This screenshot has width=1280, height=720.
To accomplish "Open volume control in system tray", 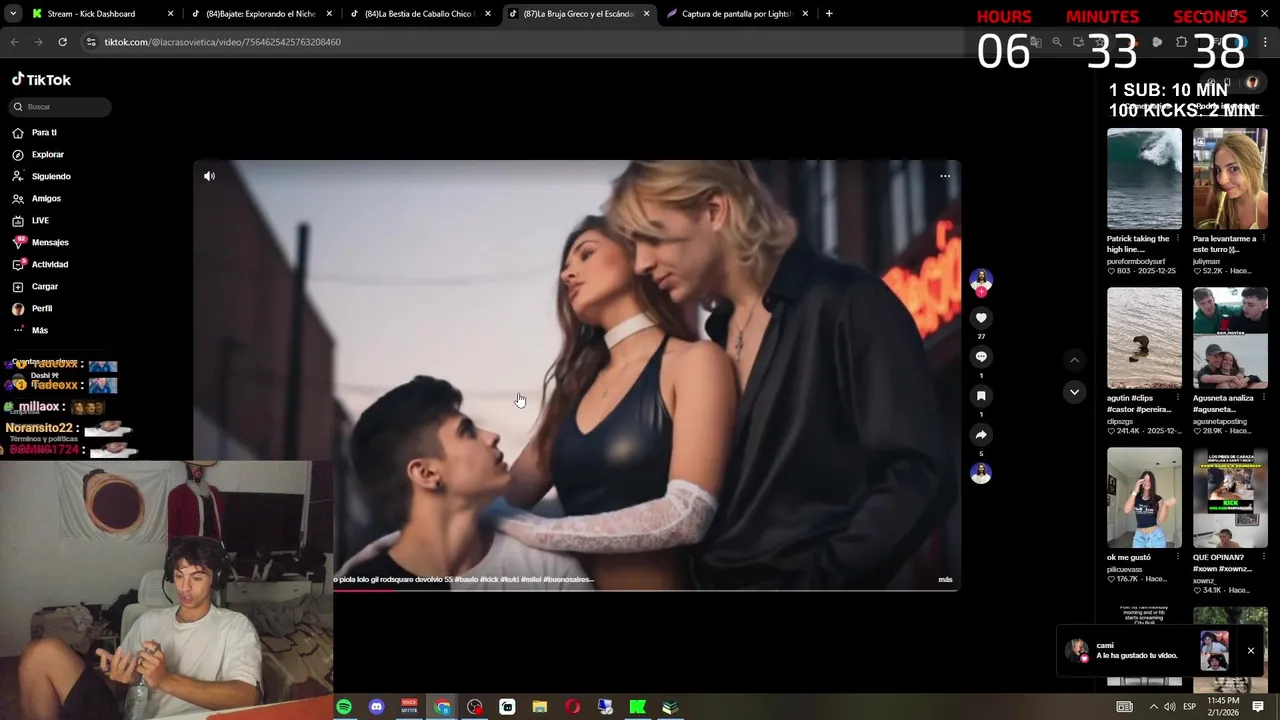I will (1169, 707).
